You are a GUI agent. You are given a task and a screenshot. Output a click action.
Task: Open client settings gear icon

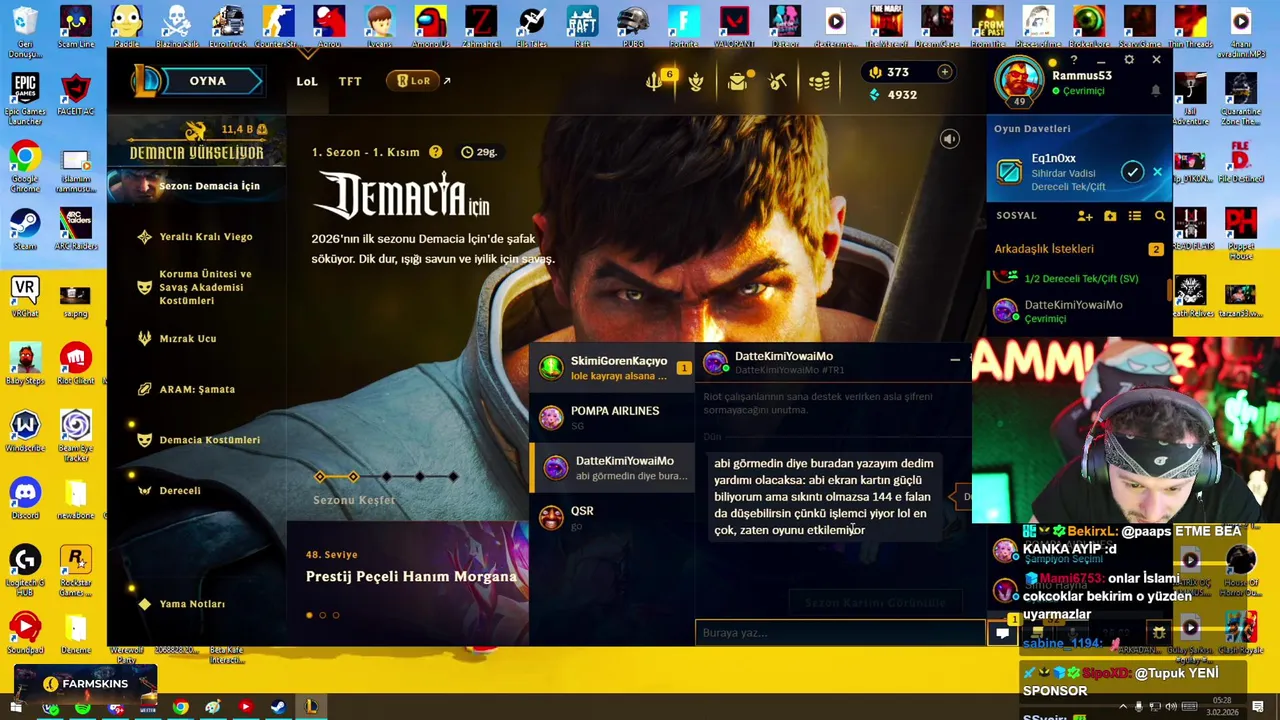coord(1129,60)
